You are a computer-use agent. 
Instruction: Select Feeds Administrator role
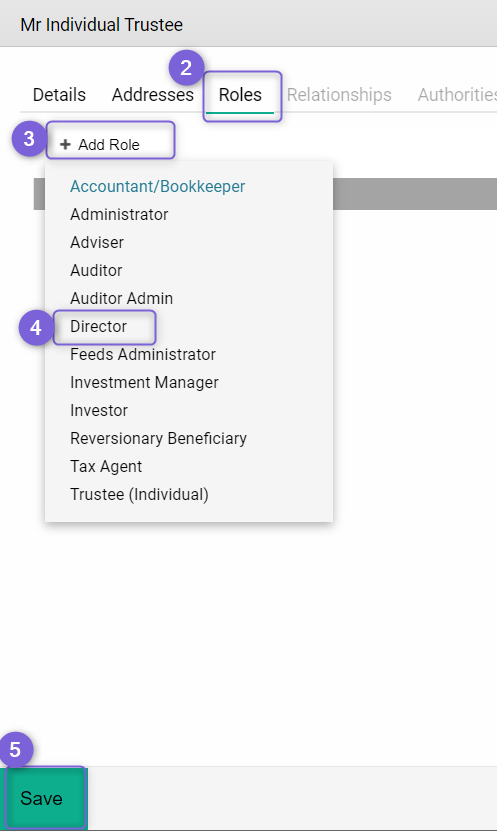tap(143, 355)
